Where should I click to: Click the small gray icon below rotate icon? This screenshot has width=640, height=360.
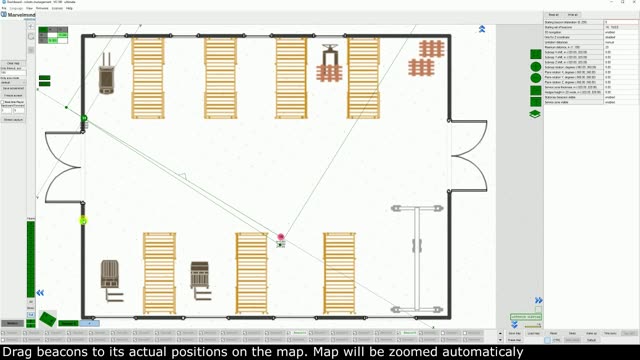pos(31,50)
